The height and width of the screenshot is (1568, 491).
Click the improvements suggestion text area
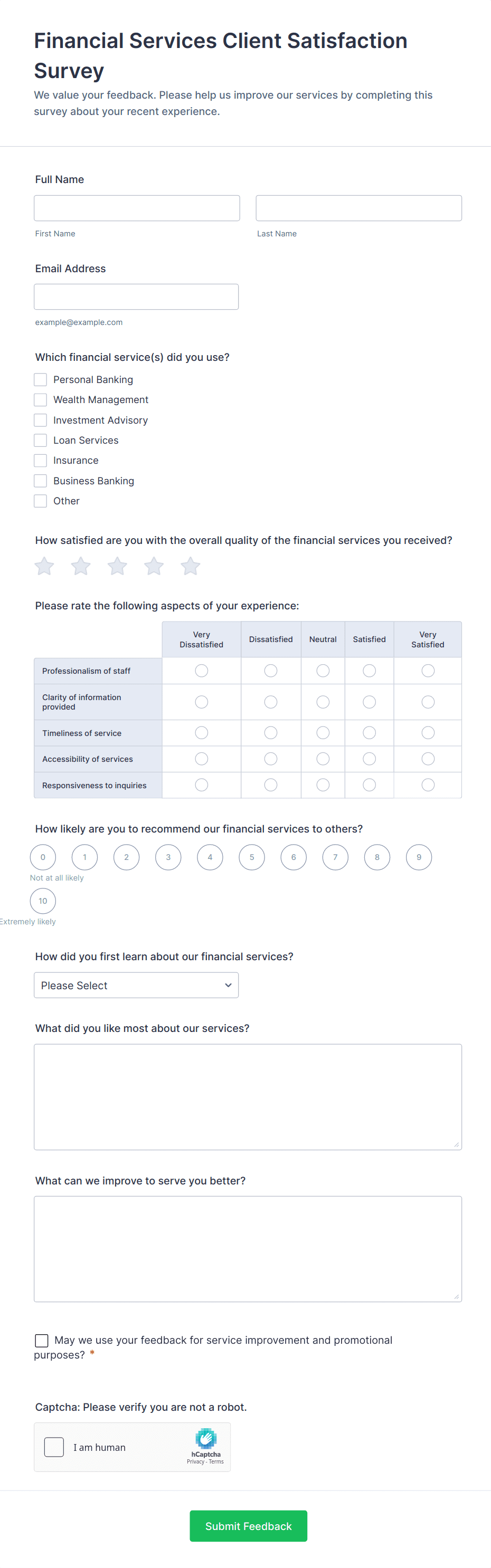pyautogui.click(x=247, y=1248)
